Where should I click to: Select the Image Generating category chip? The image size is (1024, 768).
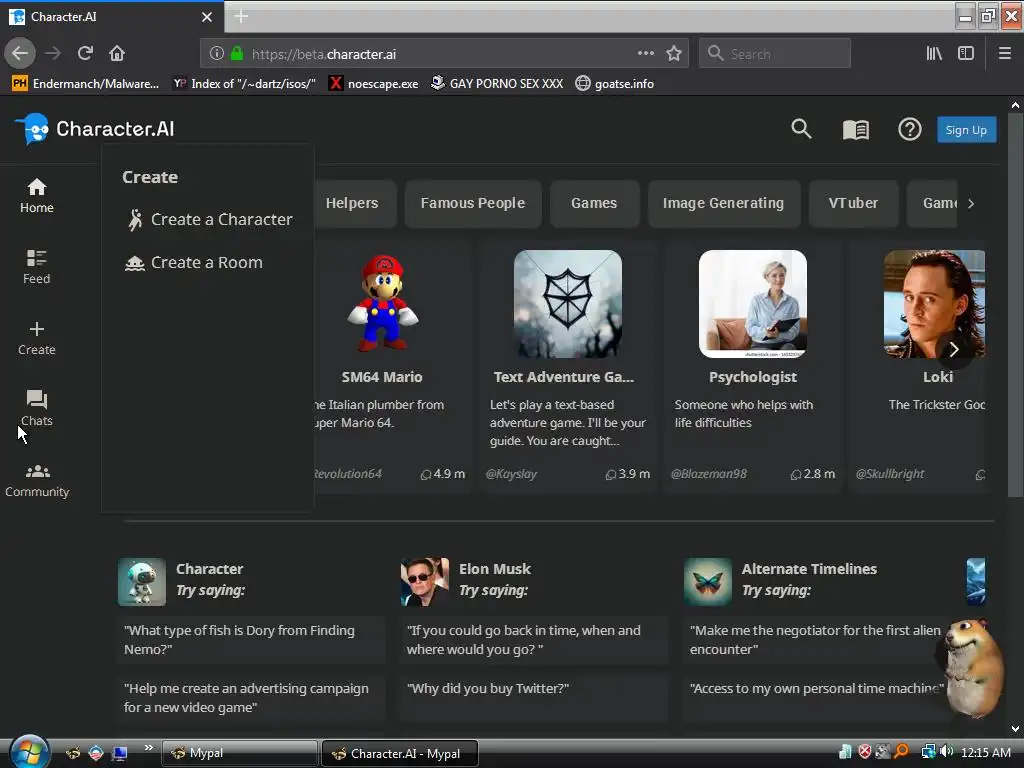[x=724, y=203]
